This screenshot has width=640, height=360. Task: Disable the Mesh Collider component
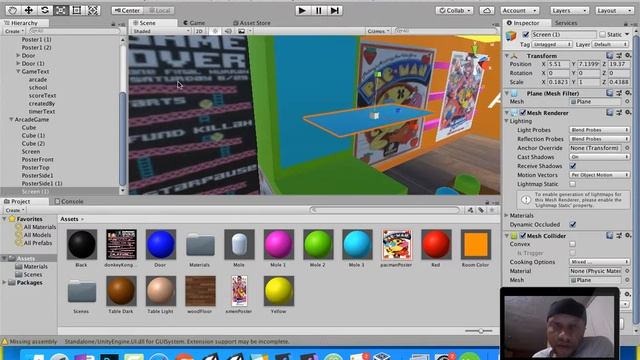pyautogui.click(x=523, y=236)
